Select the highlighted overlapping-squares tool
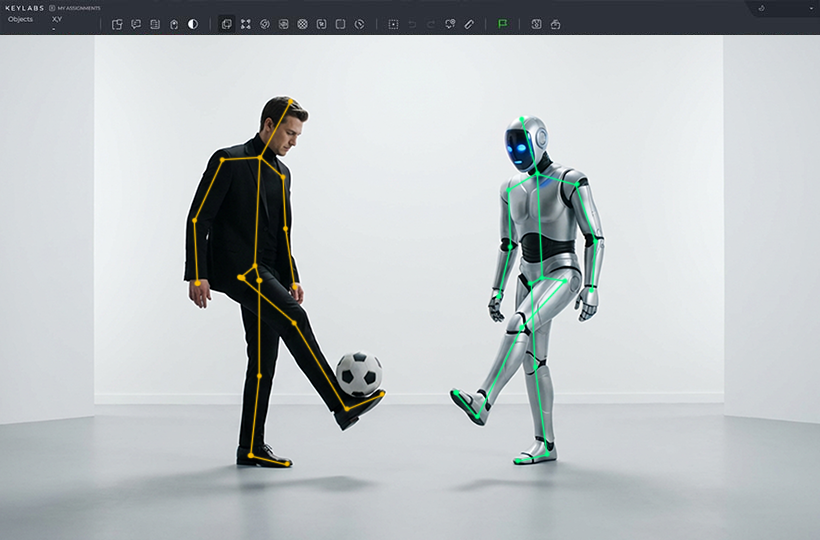This screenshot has height=540, width=820. click(226, 24)
